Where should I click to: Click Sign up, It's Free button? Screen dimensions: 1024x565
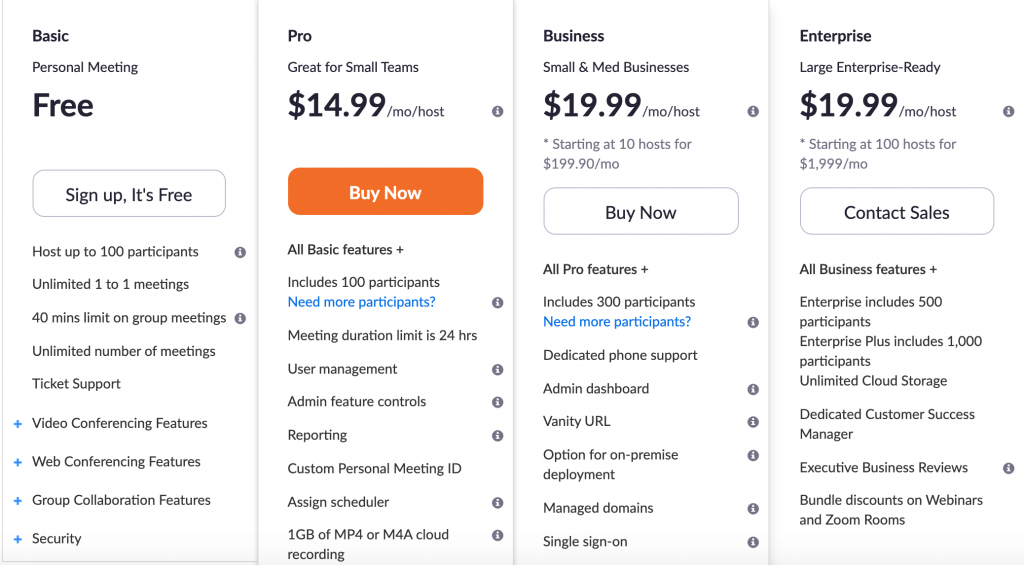129,195
